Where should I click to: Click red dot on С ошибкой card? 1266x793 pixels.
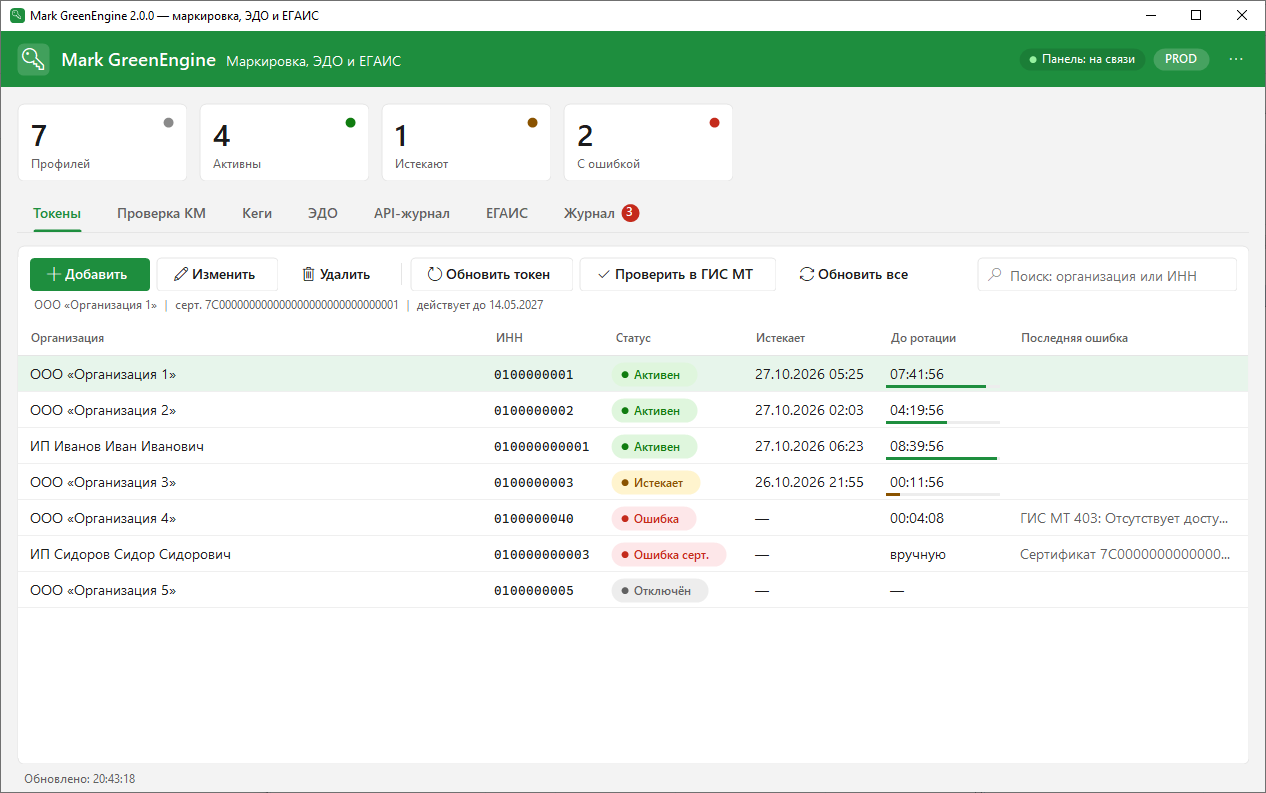coord(714,123)
